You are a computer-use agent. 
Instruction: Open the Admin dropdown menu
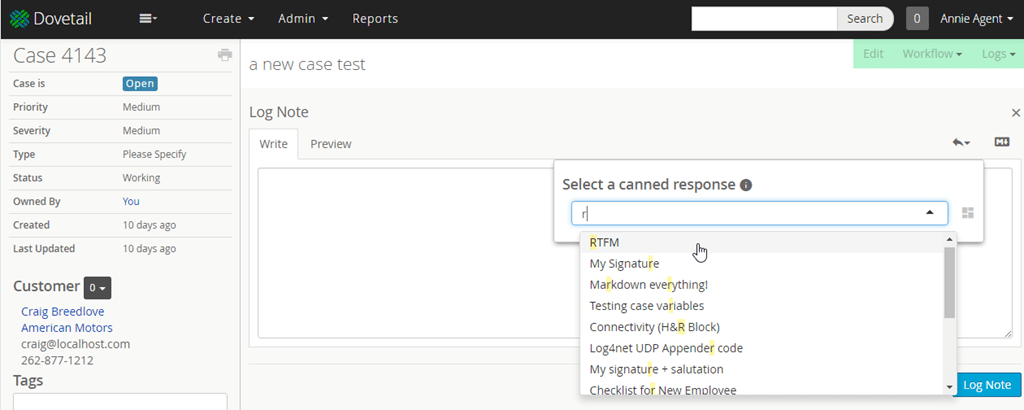[x=303, y=18]
